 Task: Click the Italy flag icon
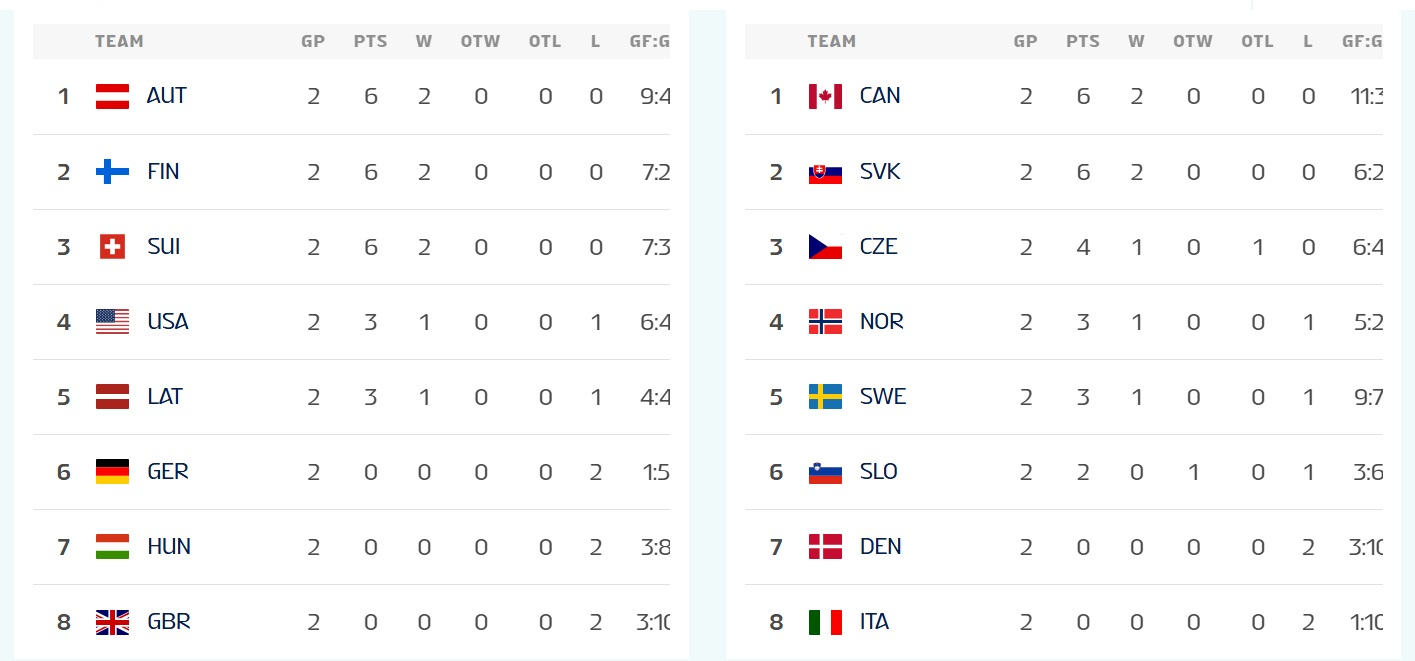[x=825, y=621]
